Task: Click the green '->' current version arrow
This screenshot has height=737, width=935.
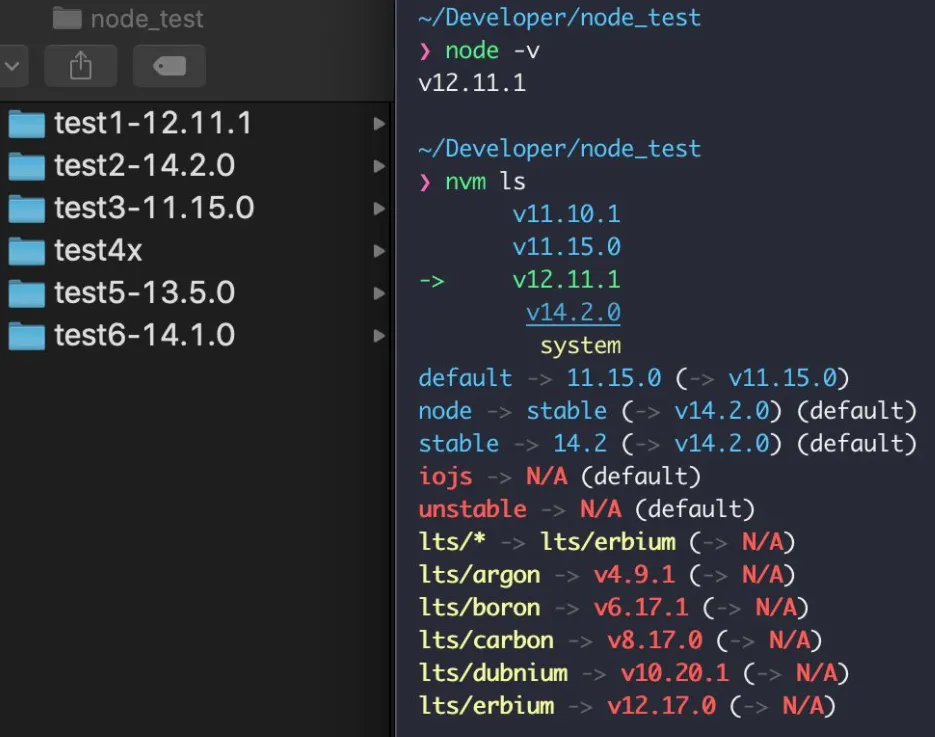Action: pos(432,280)
